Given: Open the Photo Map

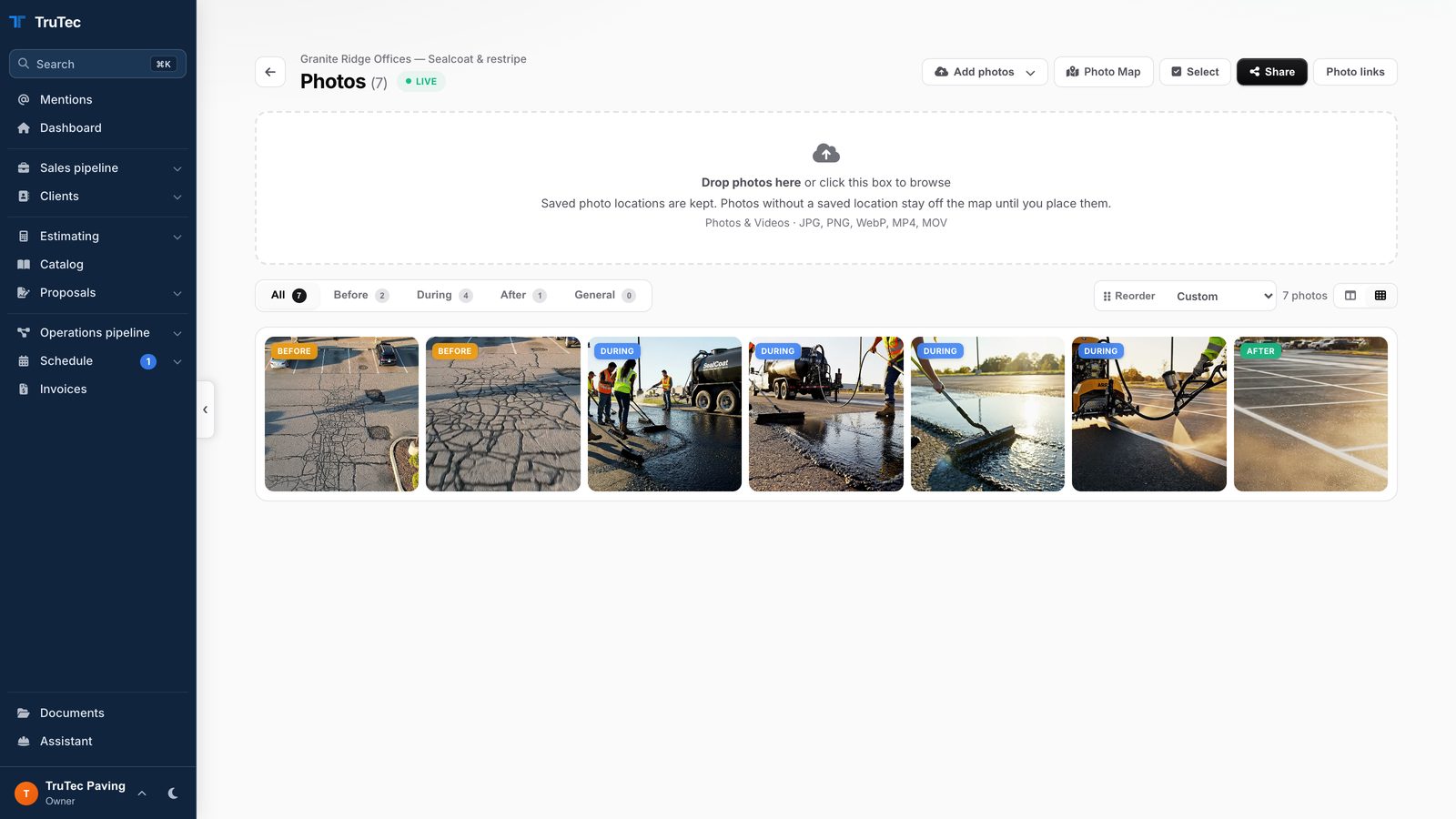Looking at the screenshot, I should coord(1104,72).
